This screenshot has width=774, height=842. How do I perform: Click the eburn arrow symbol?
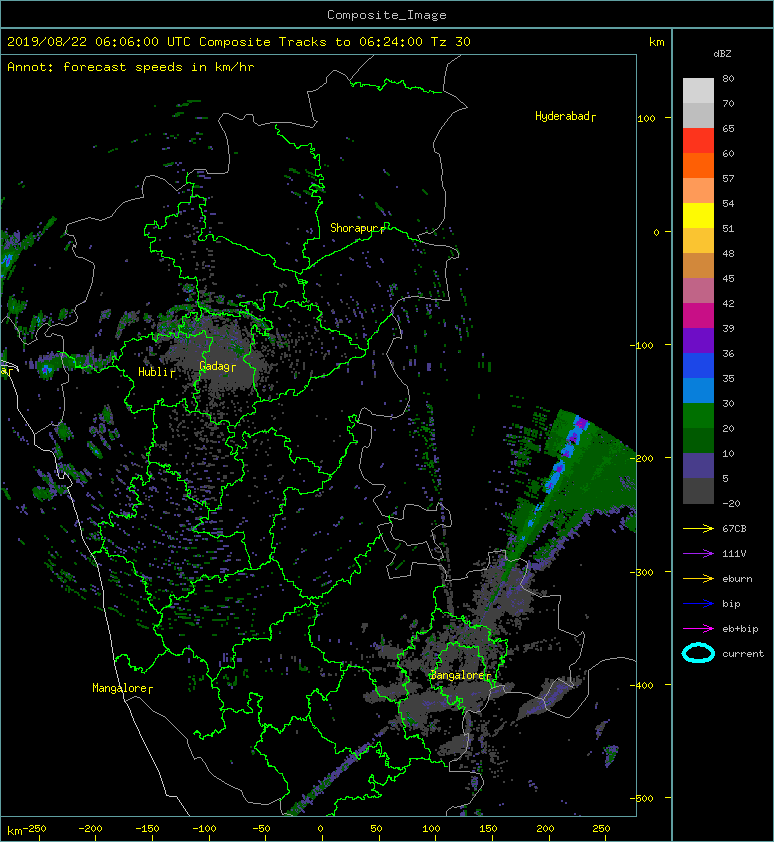click(698, 579)
